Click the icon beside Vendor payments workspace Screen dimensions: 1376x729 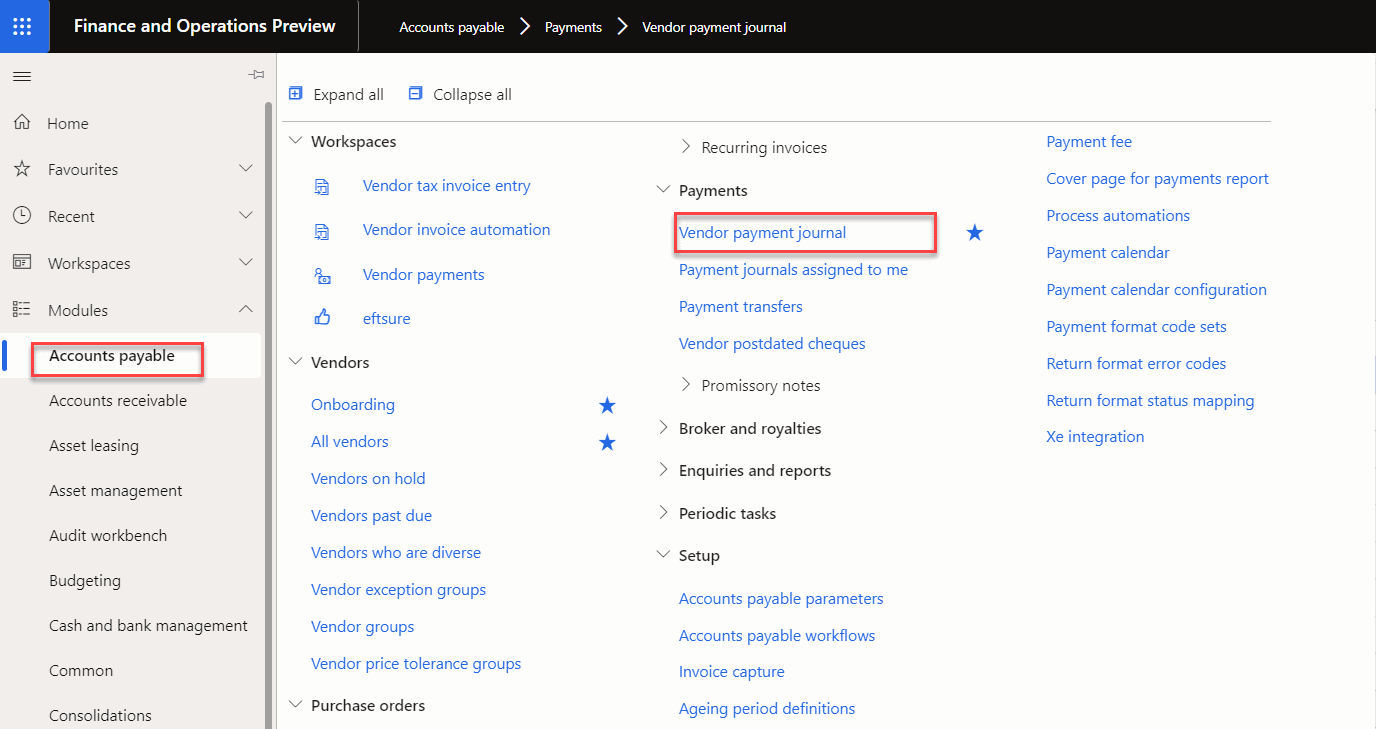[x=322, y=275]
